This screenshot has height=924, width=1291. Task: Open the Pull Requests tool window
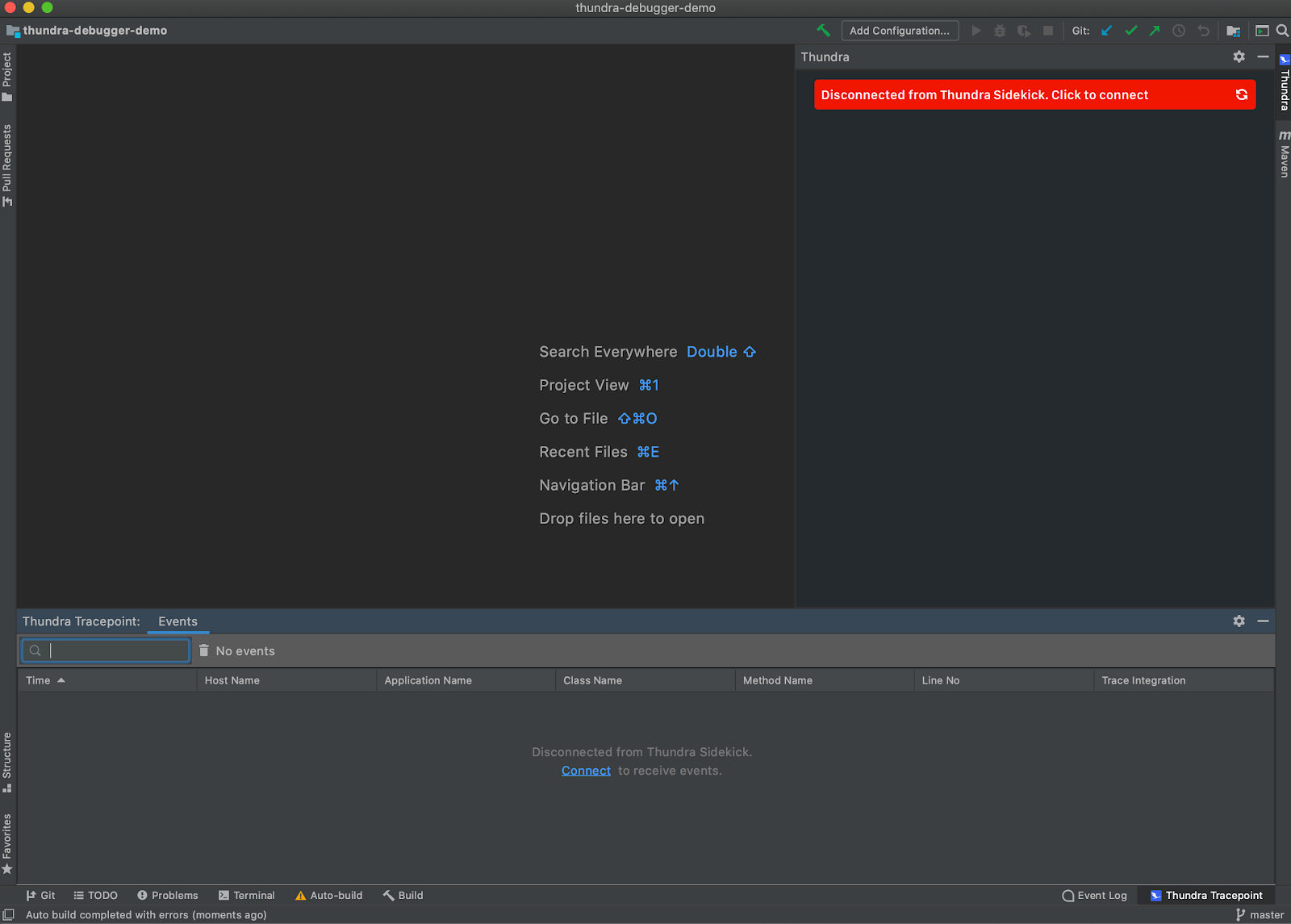[7, 165]
